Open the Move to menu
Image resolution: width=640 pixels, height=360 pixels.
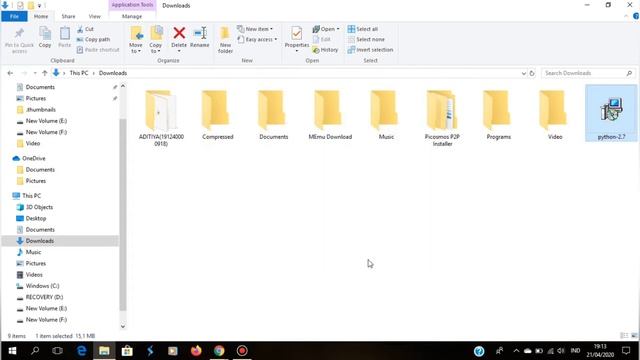point(136,39)
